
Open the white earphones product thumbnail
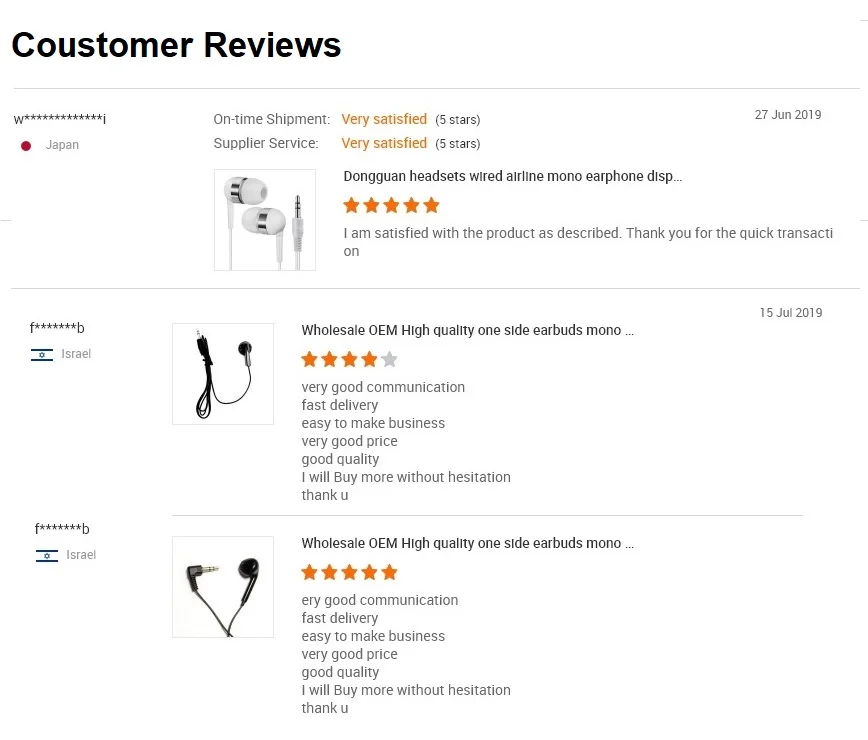coord(264,219)
